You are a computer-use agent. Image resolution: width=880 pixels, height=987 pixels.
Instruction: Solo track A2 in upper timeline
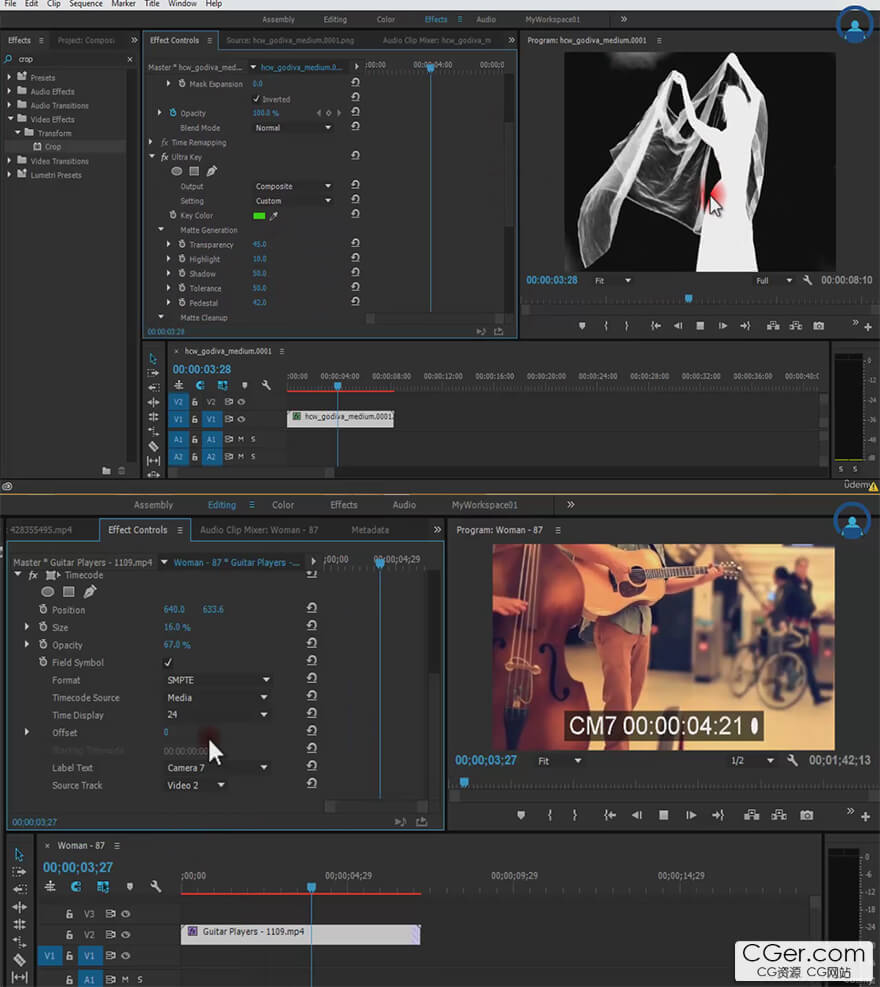[253, 456]
